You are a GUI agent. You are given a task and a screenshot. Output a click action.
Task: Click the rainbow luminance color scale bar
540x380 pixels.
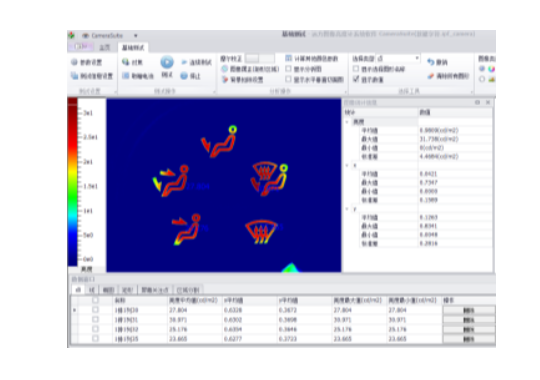tap(72, 182)
